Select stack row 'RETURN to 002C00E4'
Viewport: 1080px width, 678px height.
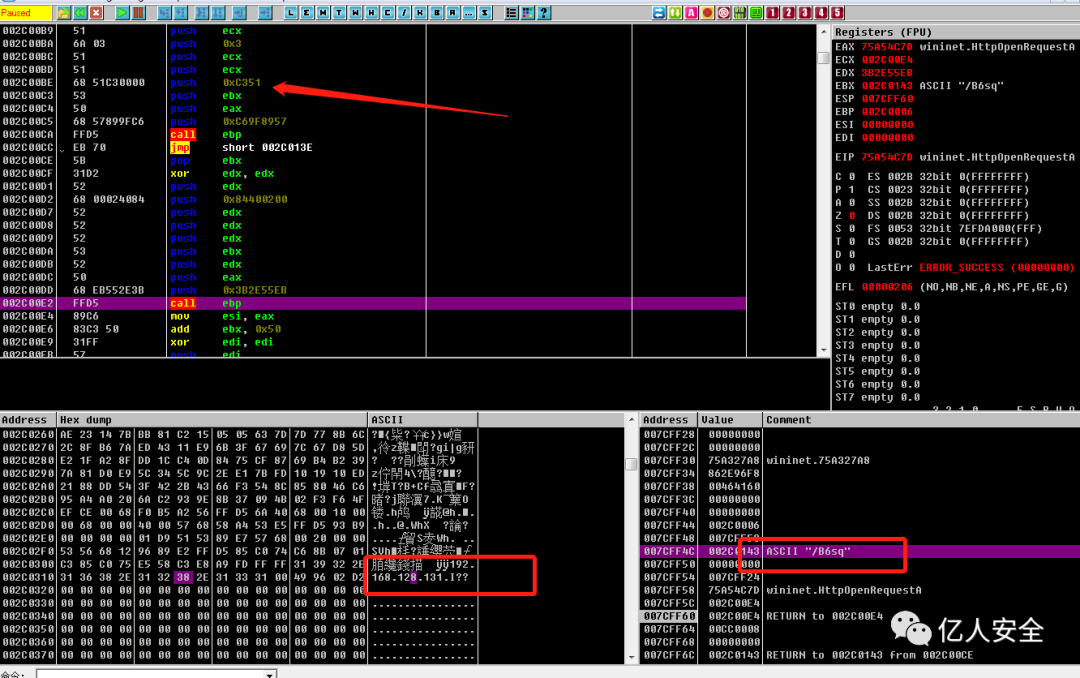pyautogui.click(x=860, y=616)
